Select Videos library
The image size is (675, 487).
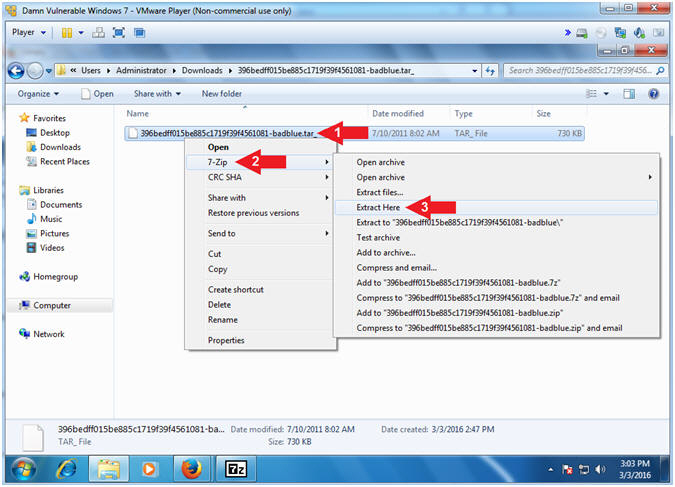coord(52,248)
